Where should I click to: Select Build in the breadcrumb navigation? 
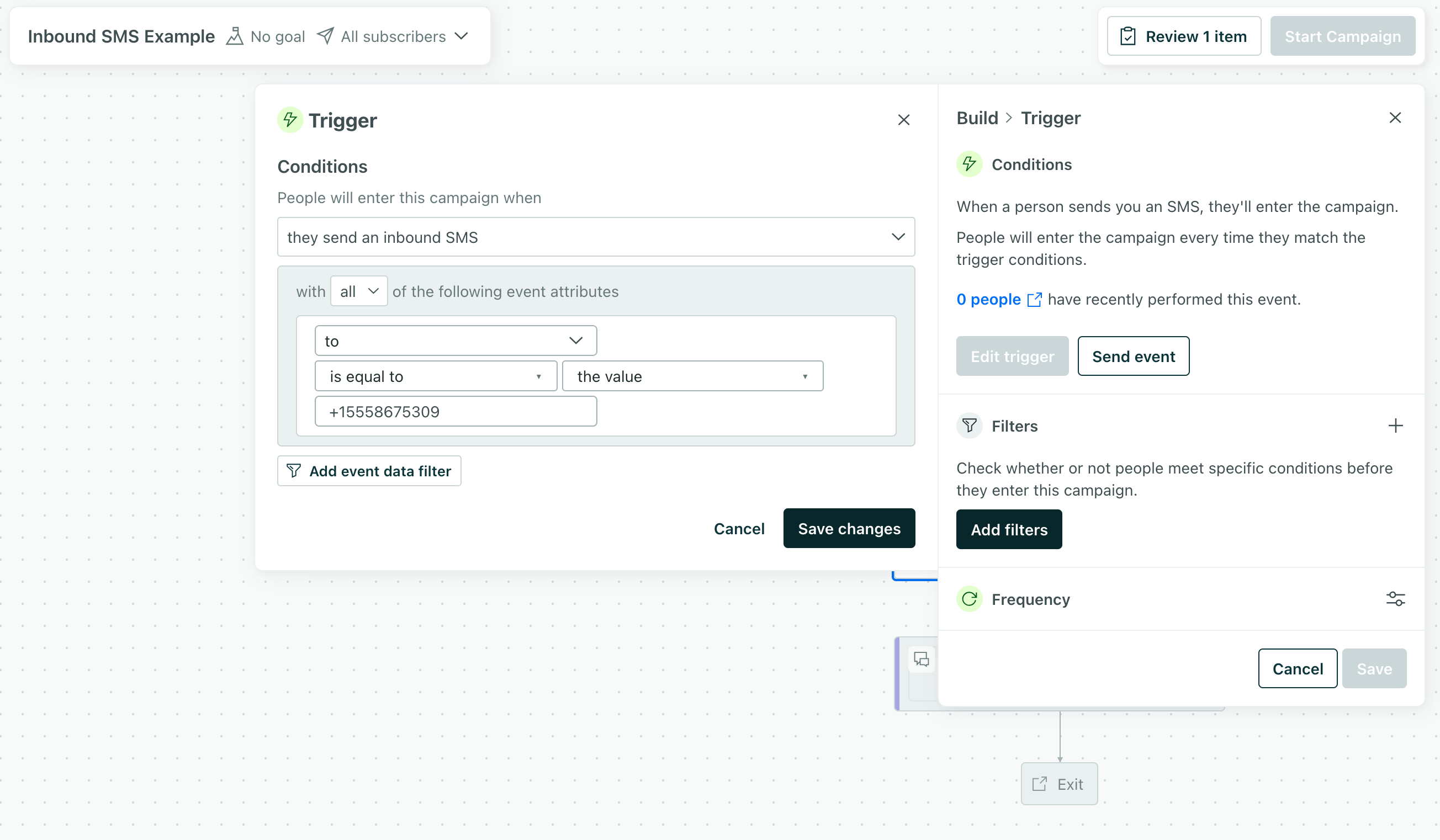(977, 118)
